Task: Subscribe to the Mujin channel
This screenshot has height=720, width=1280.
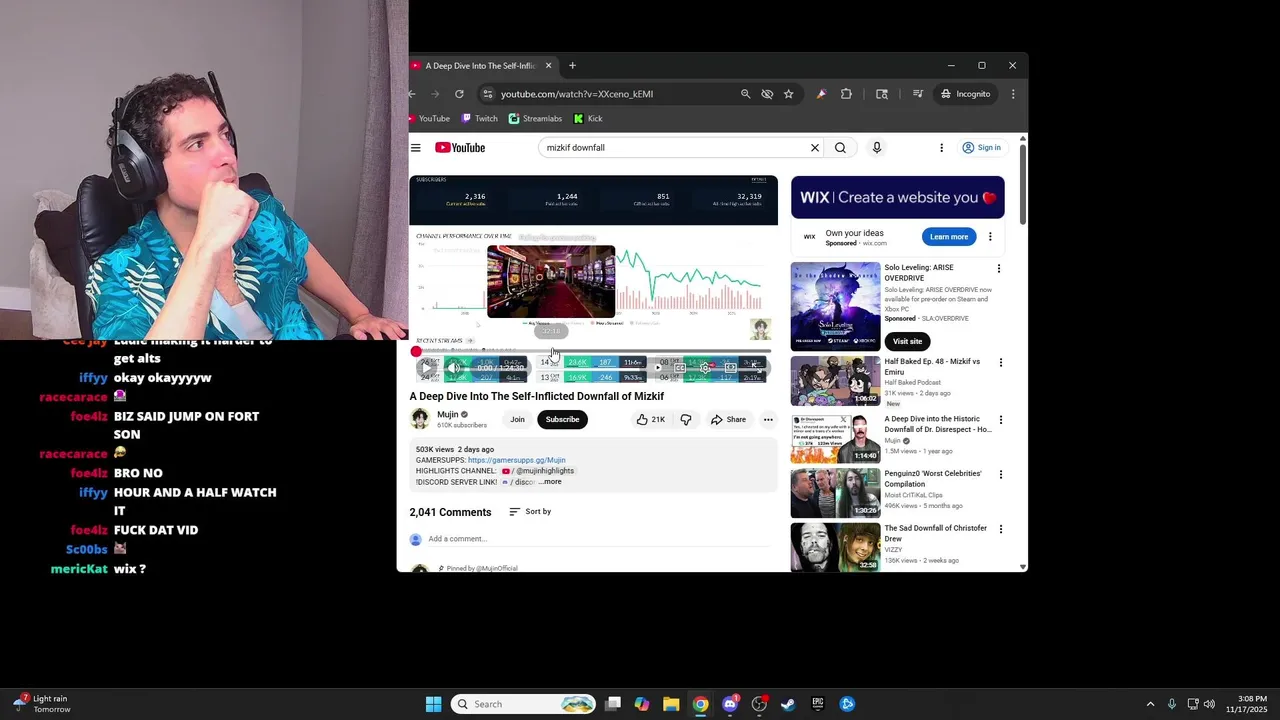Action: click(562, 419)
